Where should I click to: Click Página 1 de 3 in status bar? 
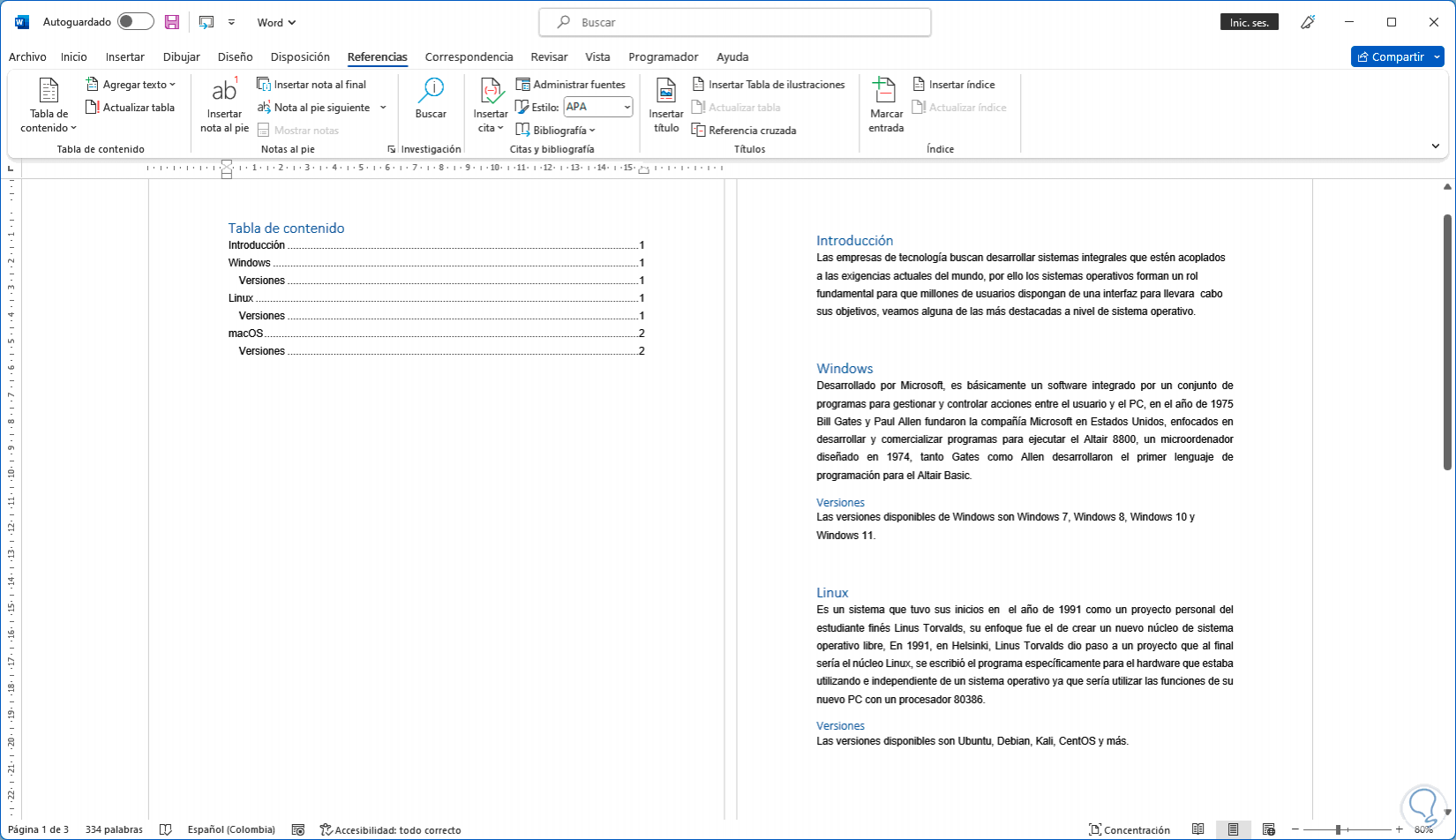[x=38, y=829]
